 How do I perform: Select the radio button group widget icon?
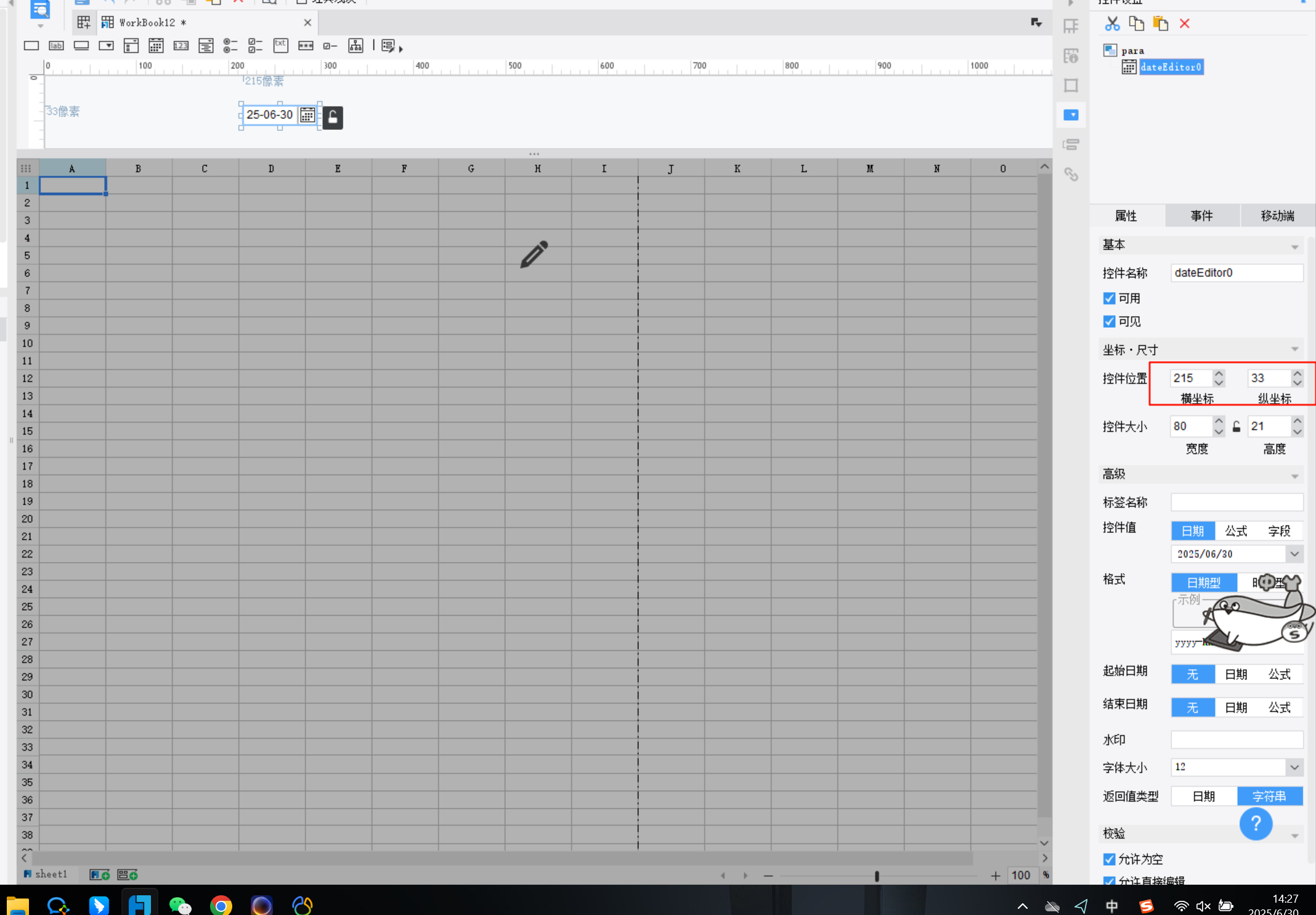coord(230,46)
